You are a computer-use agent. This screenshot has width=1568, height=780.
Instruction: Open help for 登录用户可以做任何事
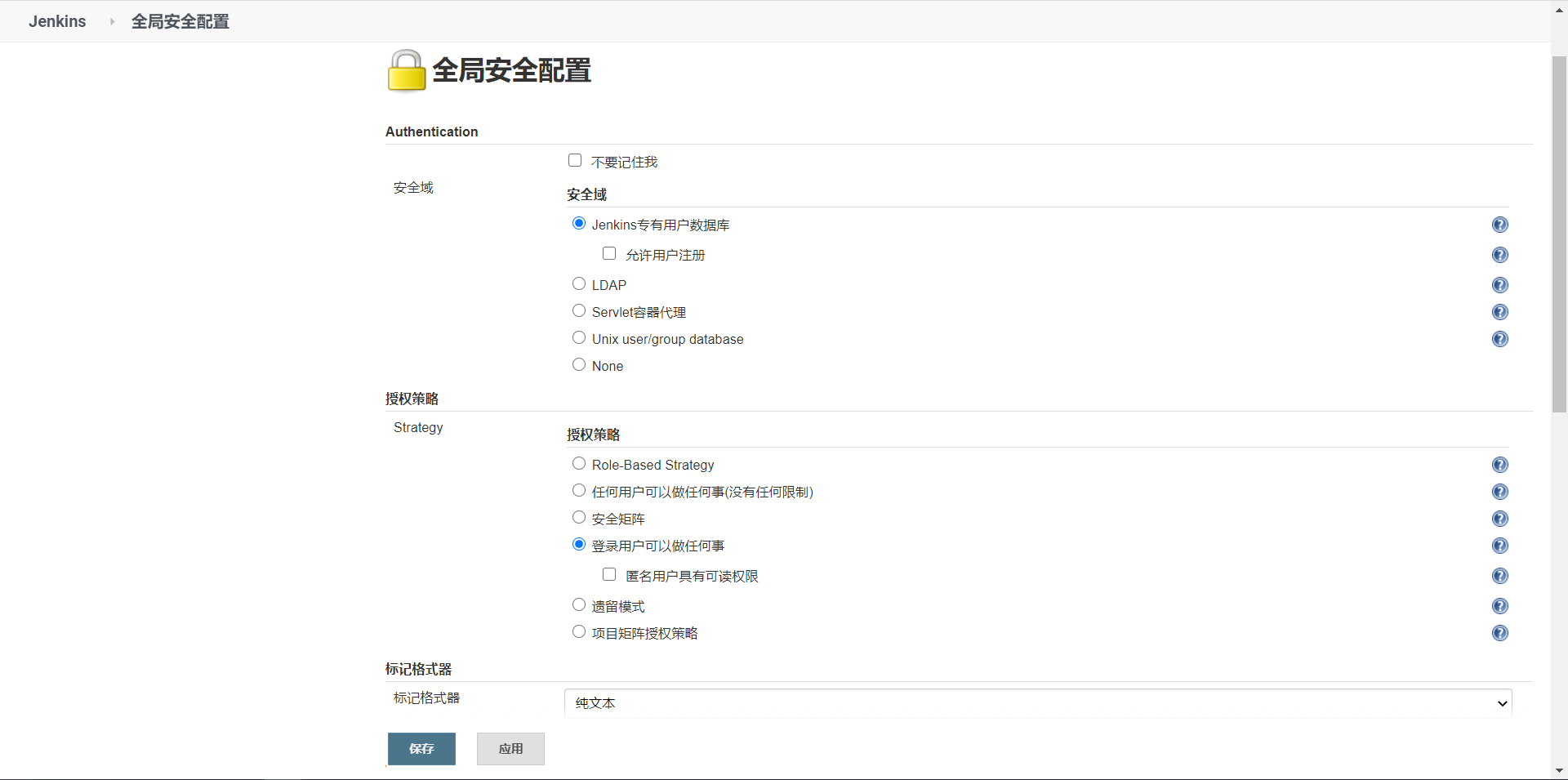[1499, 546]
